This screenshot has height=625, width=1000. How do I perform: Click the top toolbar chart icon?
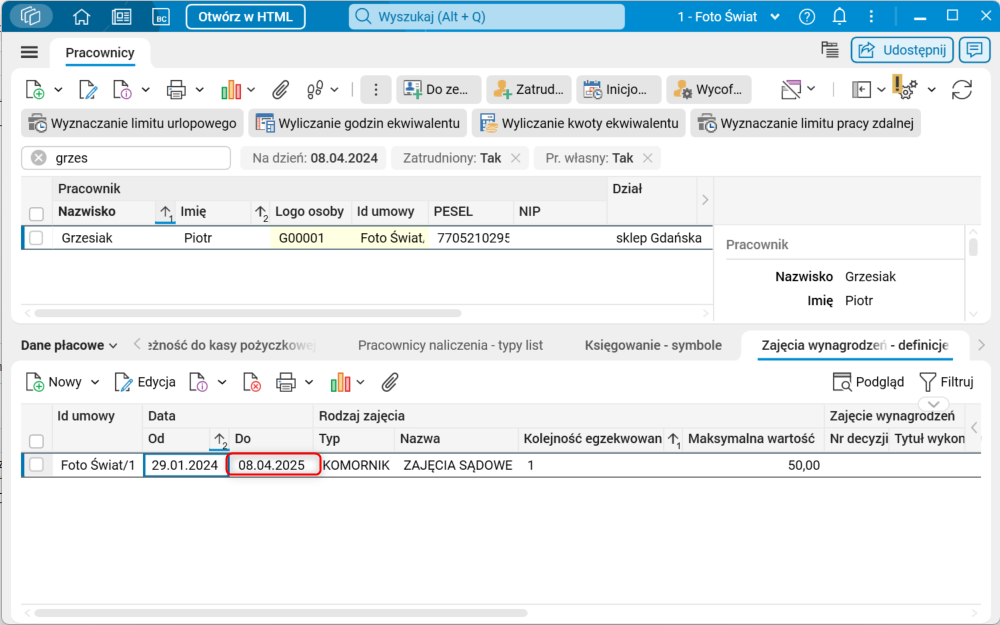point(231,90)
